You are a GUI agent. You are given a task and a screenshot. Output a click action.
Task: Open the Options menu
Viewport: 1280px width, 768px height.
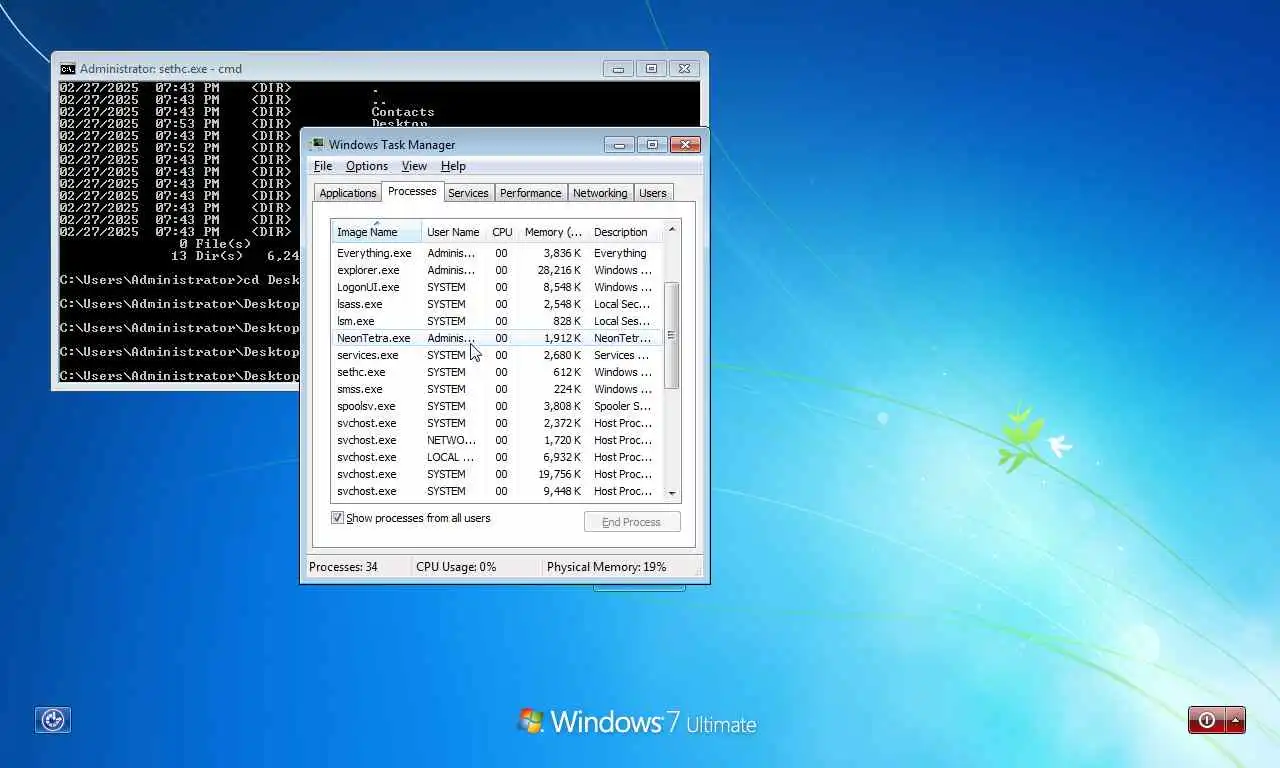[367, 166]
